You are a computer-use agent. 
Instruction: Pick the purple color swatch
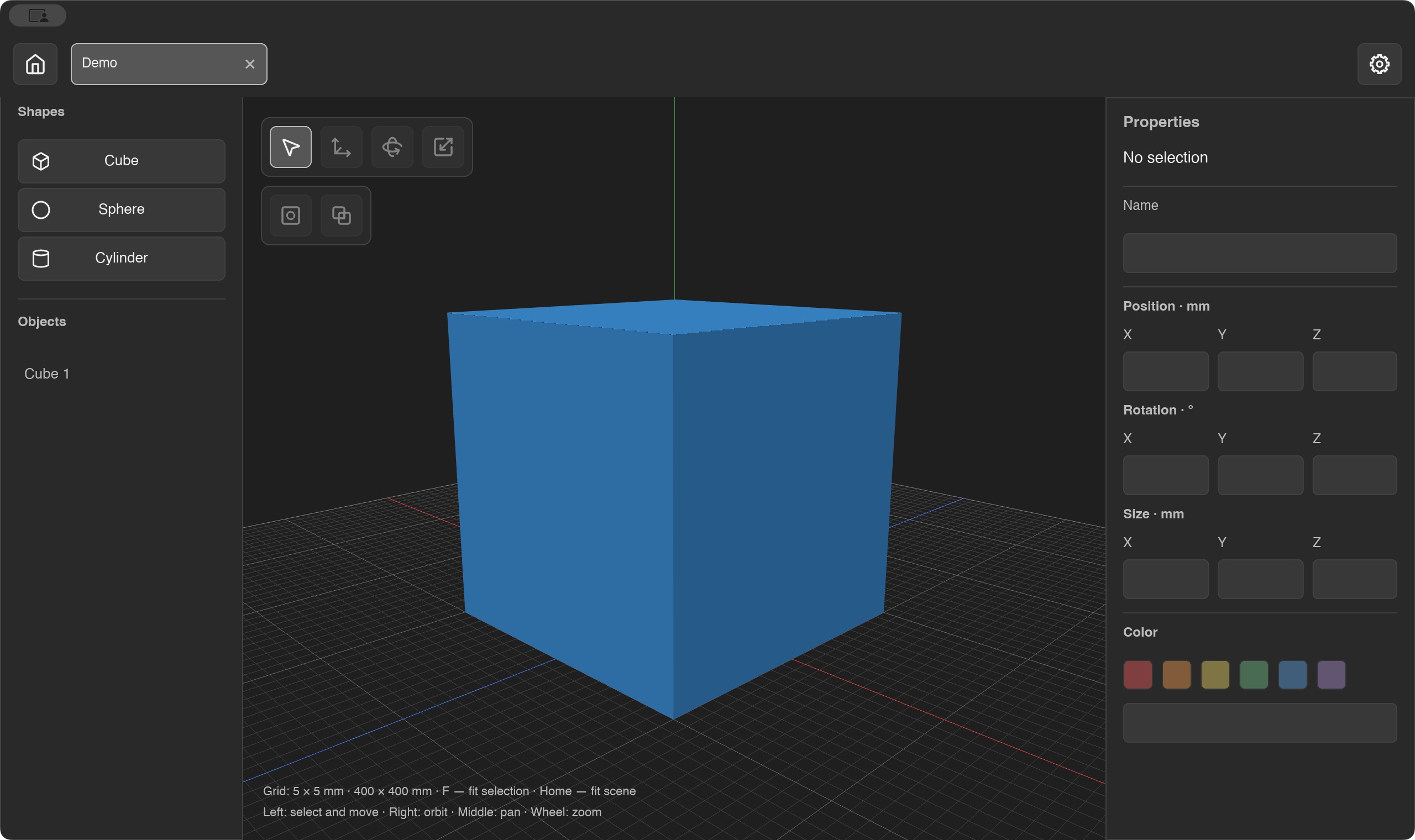(x=1331, y=675)
